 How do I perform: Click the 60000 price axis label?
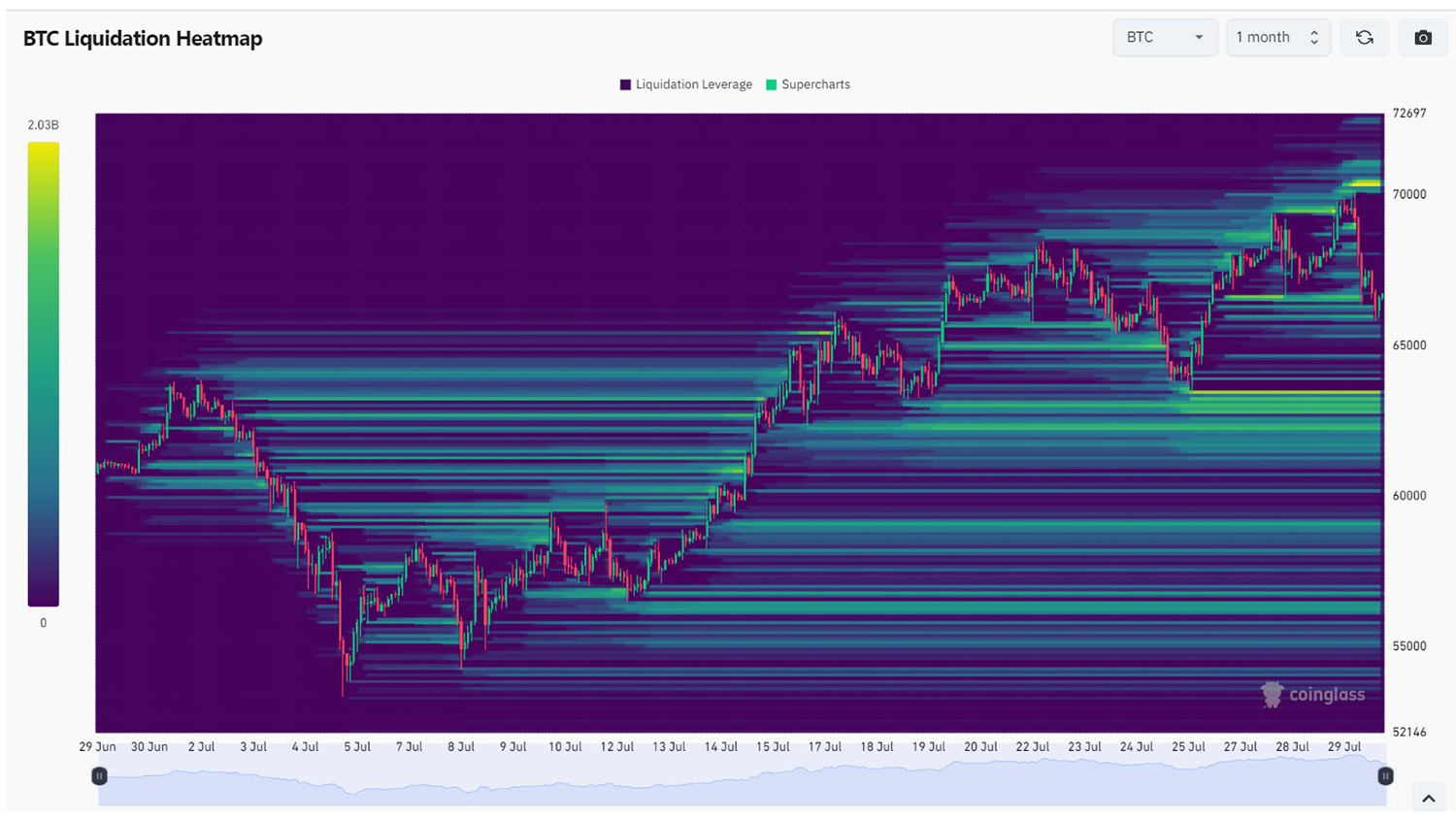1409,496
